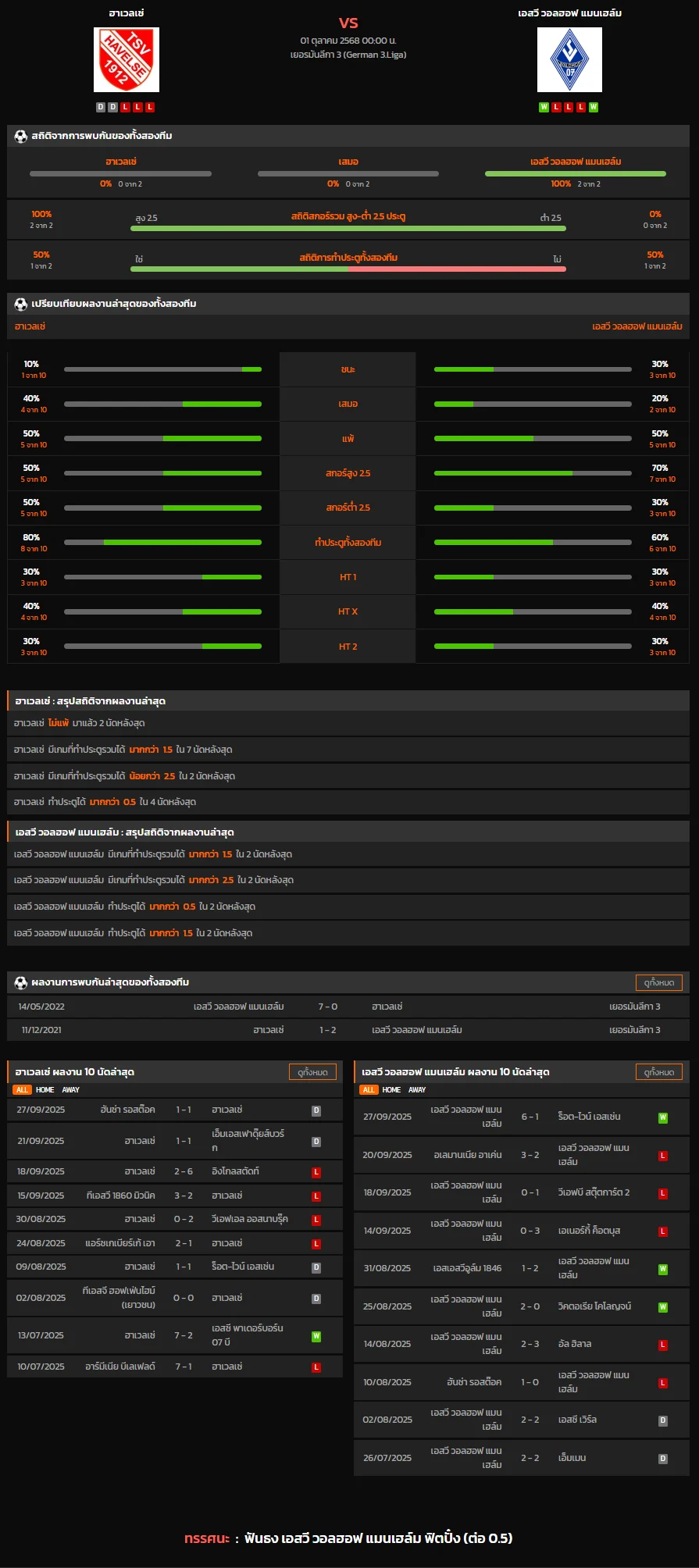Click soccer ball icon beside recent form comparison
The image size is (699, 1568).
pos(21,304)
